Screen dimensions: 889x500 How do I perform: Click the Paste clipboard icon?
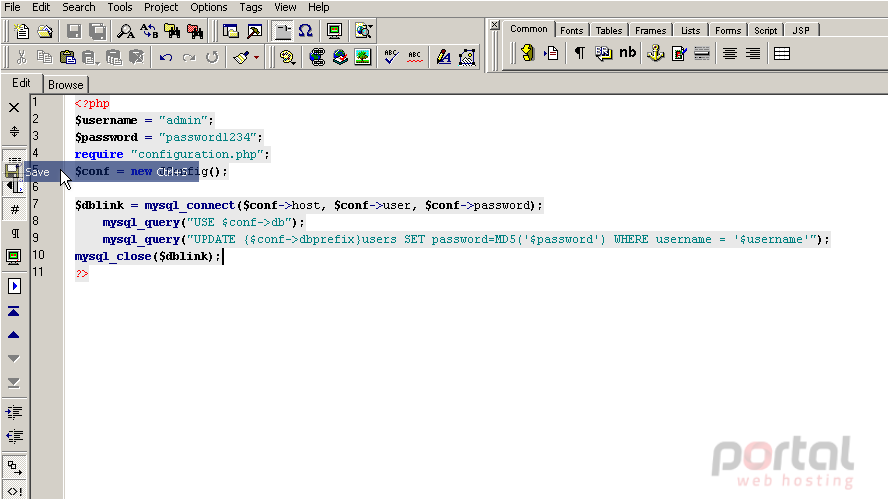tap(67, 57)
